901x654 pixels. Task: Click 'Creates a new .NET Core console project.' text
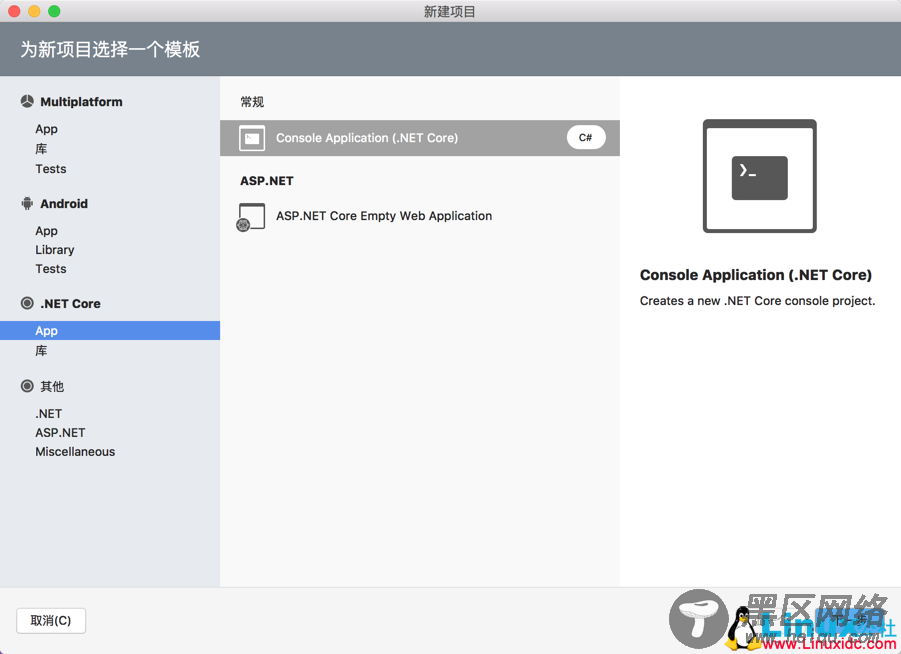[757, 301]
